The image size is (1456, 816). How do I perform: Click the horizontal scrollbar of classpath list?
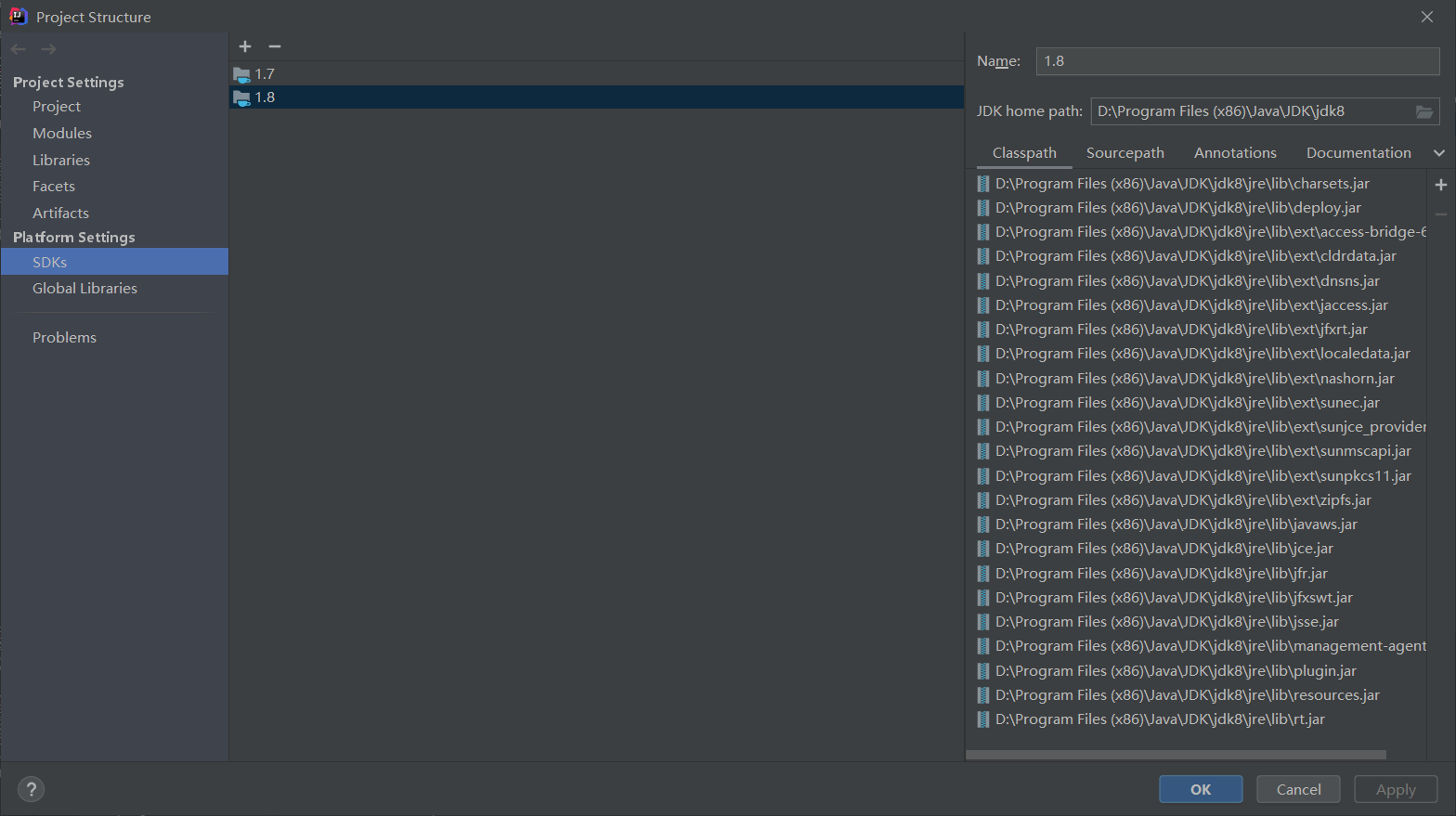tap(1176, 755)
